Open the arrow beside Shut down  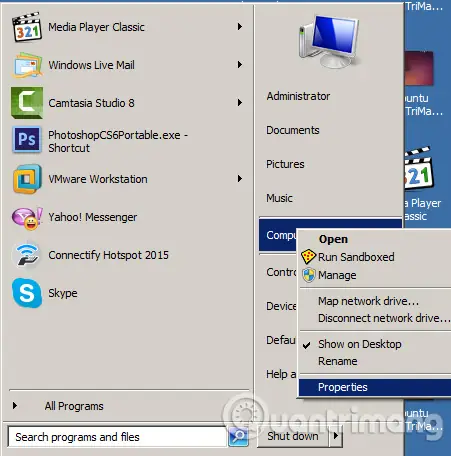coord(336,436)
